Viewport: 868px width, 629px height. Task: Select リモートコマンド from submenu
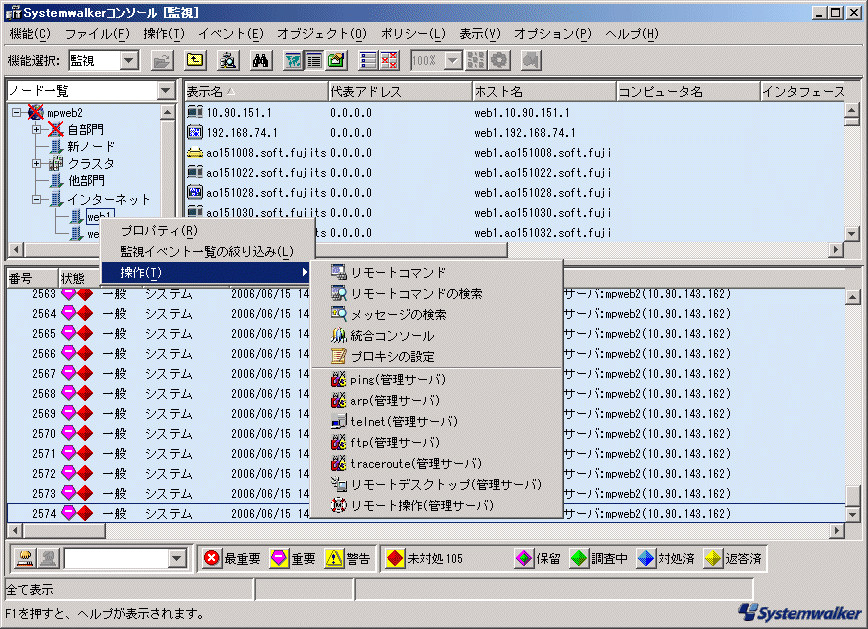coord(437,272)
